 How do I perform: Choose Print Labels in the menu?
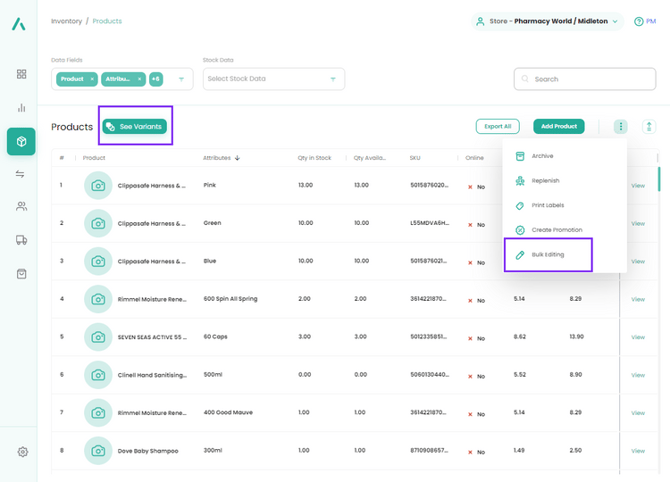(x=547, y=205)
